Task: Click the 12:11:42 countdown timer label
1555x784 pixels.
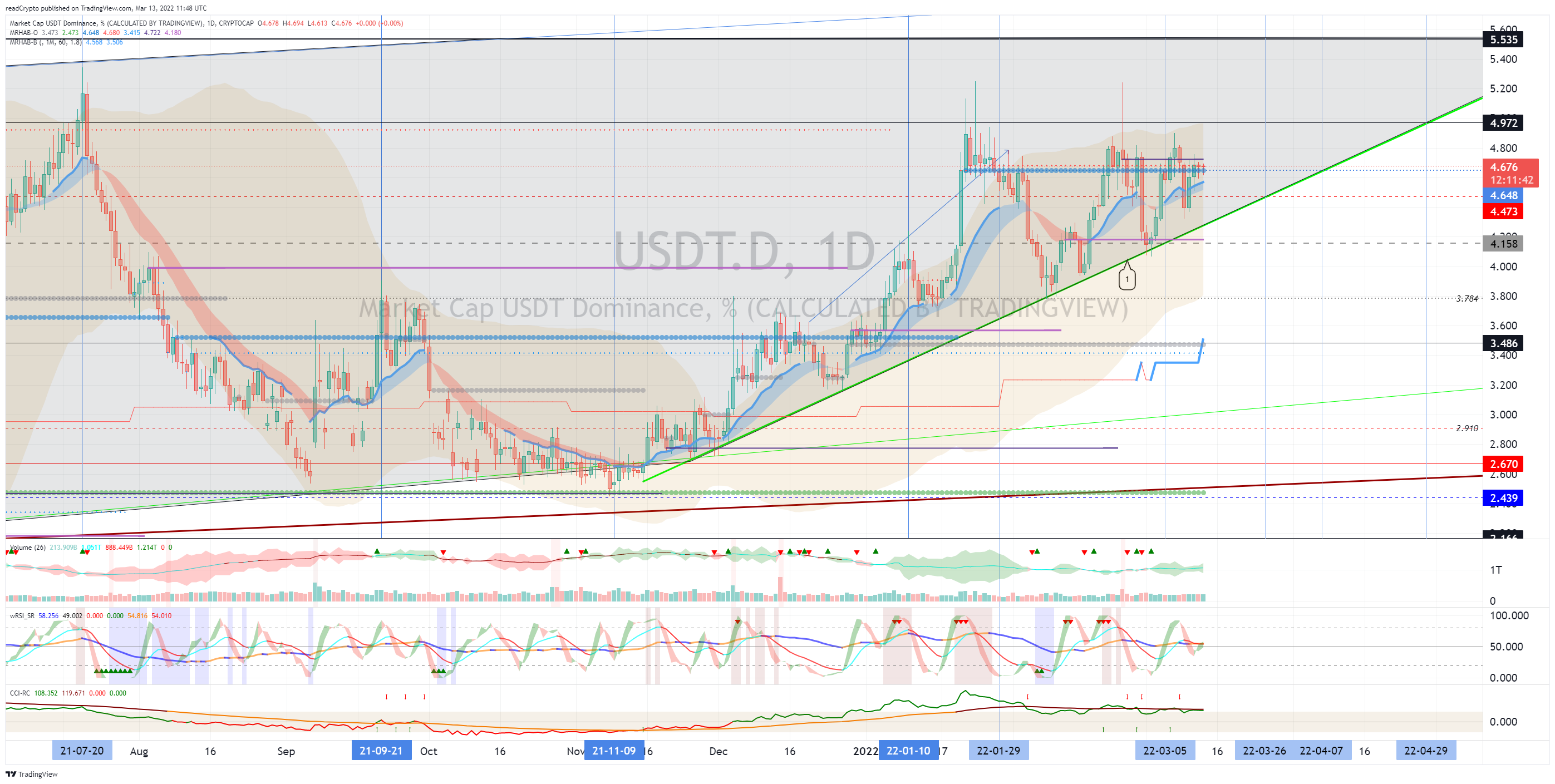Action: 1511,180
